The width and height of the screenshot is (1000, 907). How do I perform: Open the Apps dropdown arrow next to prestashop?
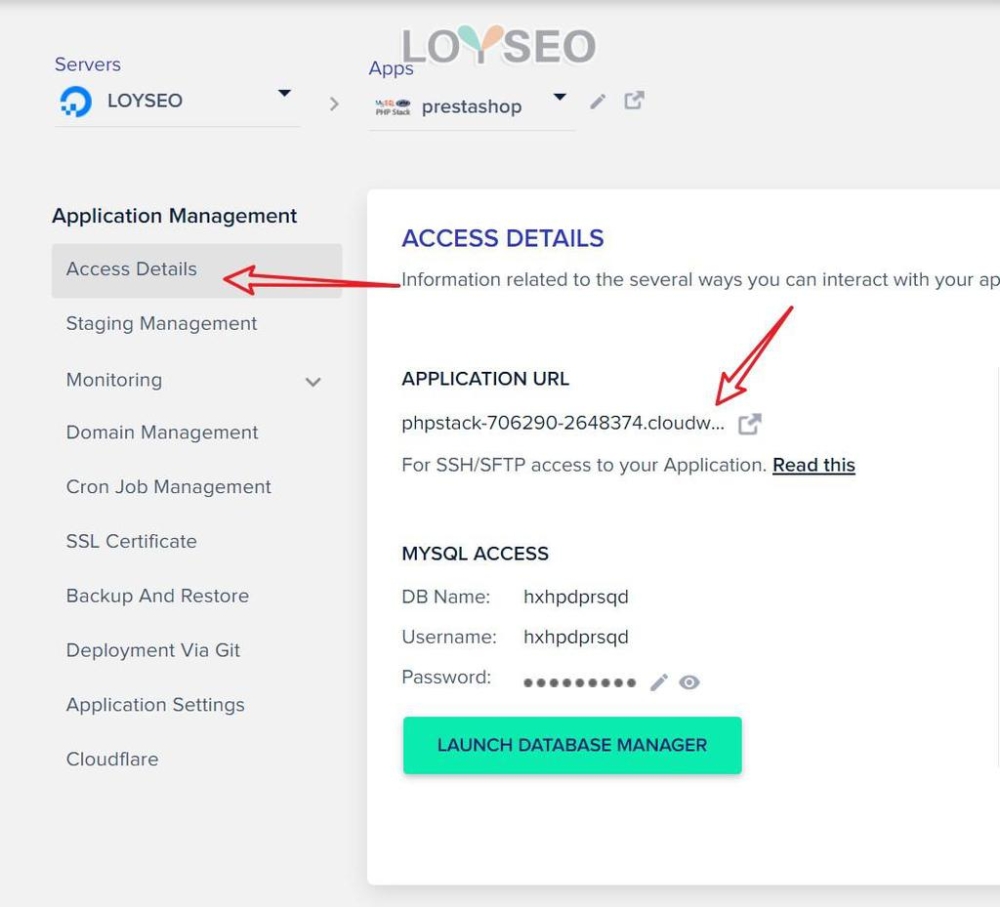pyautogui.click(x=559, y=97)
